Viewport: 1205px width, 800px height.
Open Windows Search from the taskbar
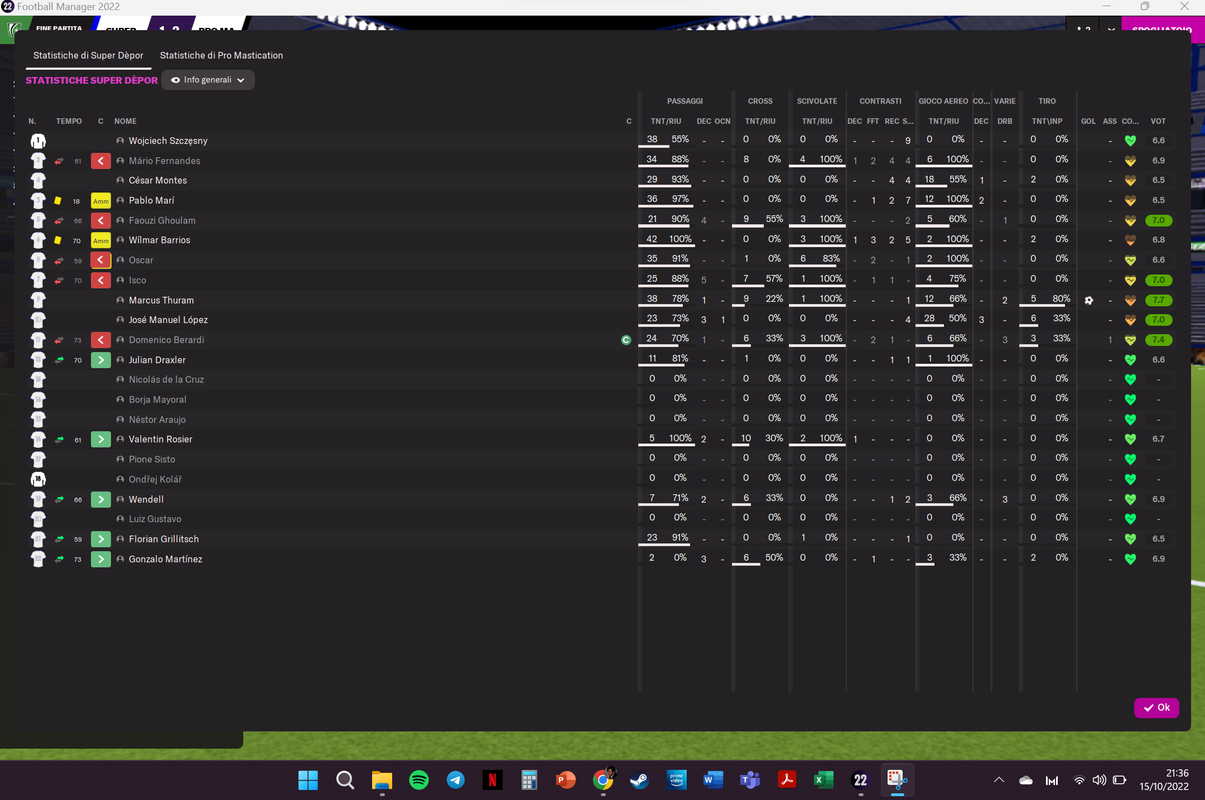(345, 780)
